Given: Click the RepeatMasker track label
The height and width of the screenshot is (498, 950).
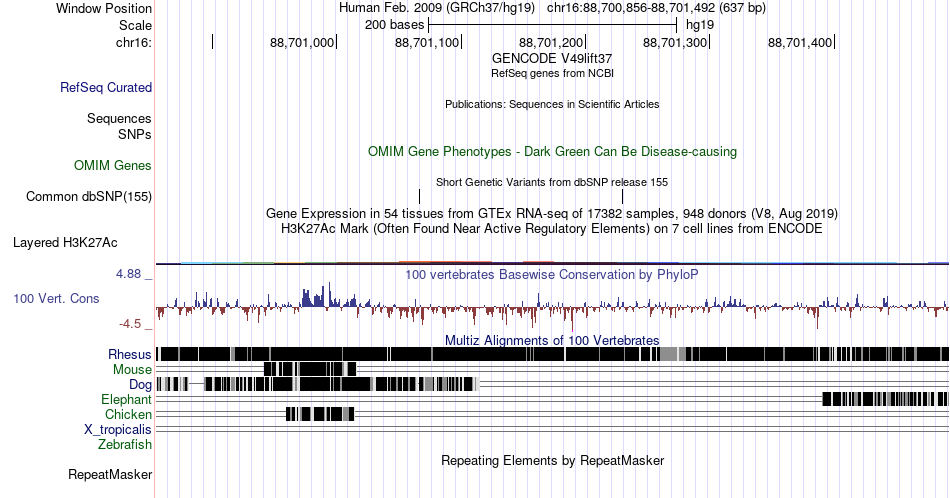Looking at the screenshot, I should pyautogui.click(x=110, y=474).
